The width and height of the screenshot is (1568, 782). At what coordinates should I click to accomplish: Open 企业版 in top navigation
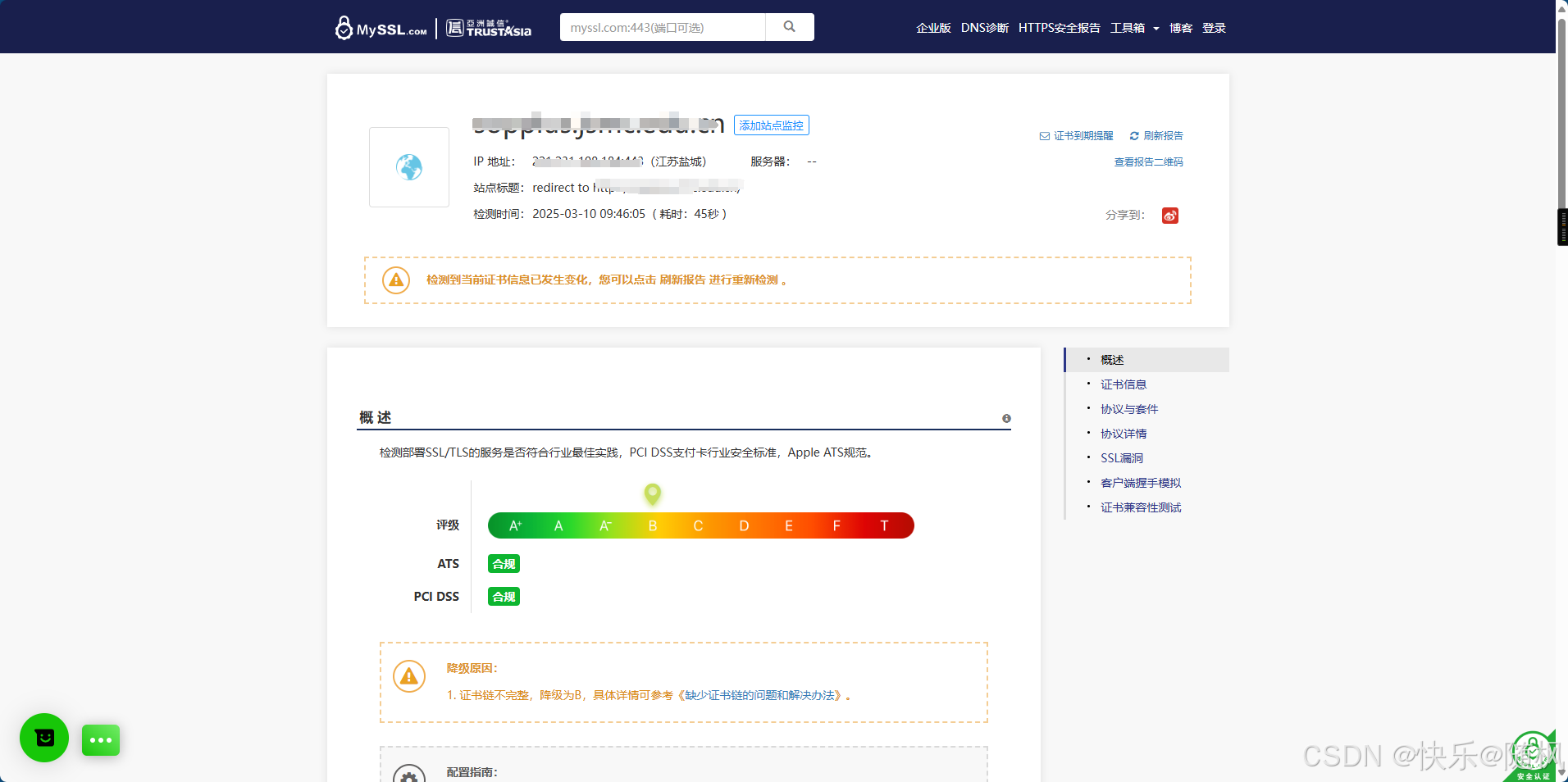click(933, 28)
